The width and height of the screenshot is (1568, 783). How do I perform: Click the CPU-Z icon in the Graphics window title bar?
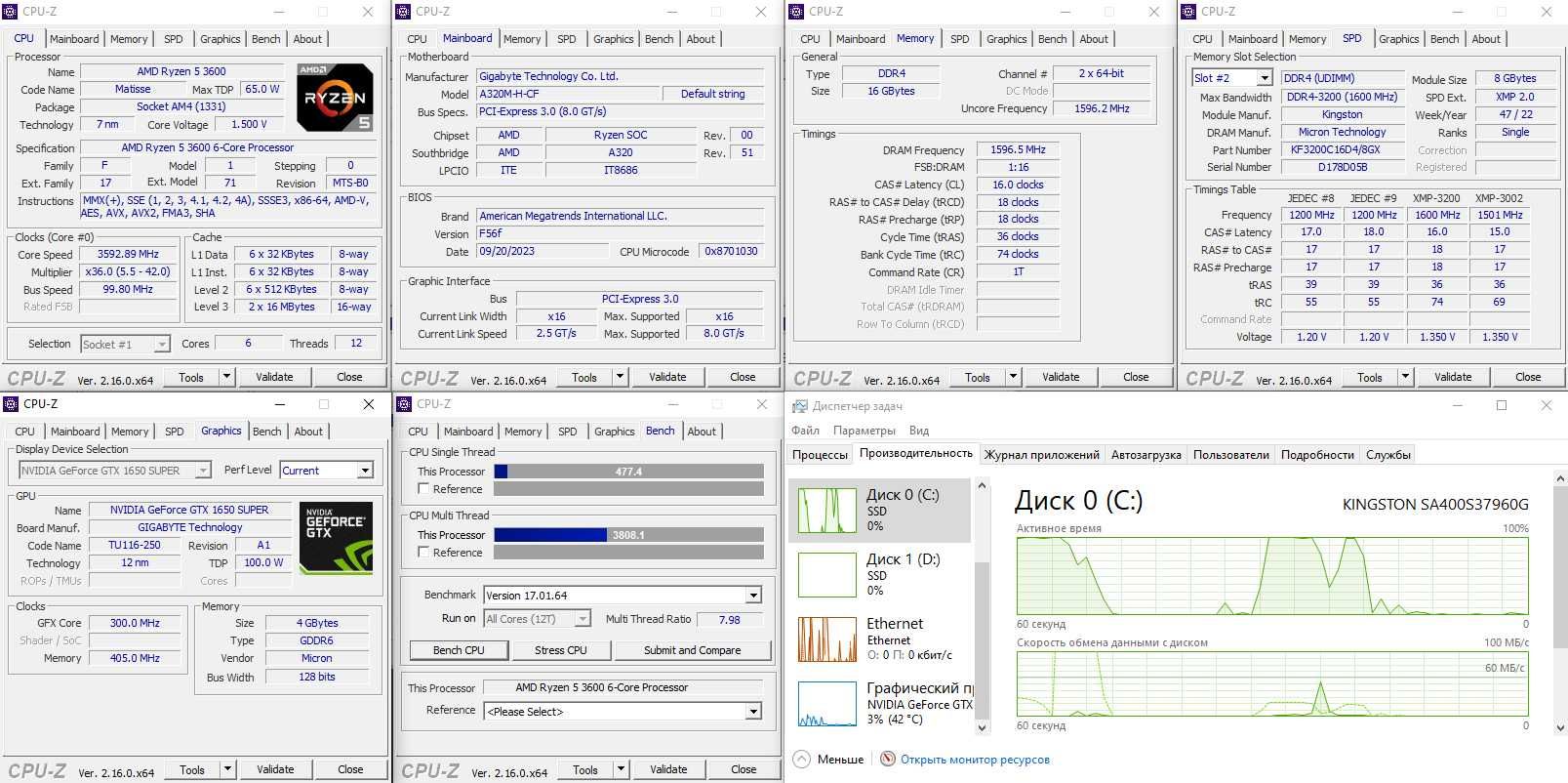(x=12, y=404)
